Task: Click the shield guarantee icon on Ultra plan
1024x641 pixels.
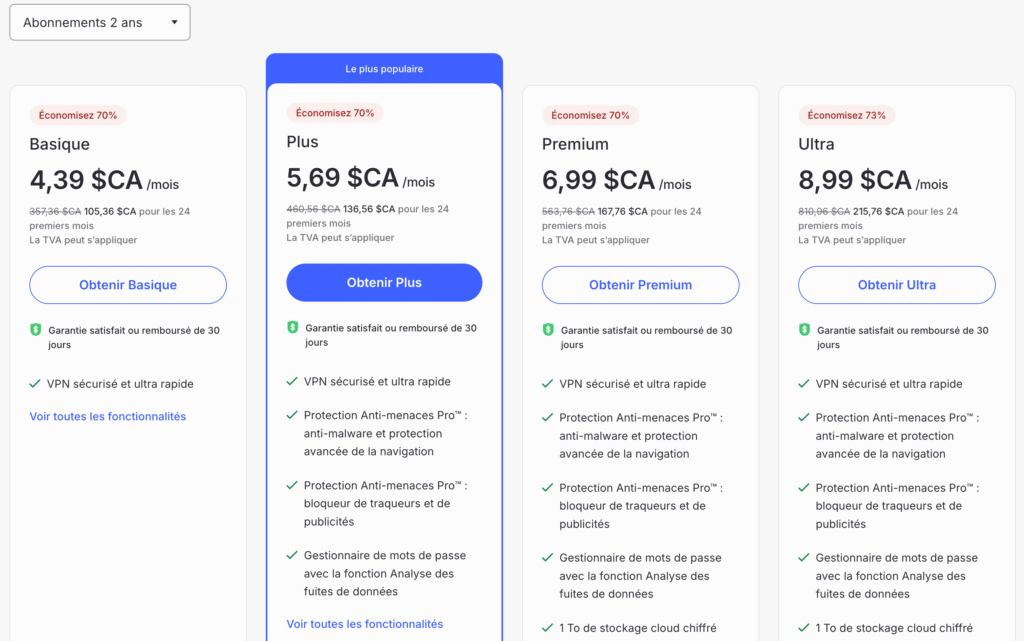Action: pyautogui.click(x=803, y=327)
